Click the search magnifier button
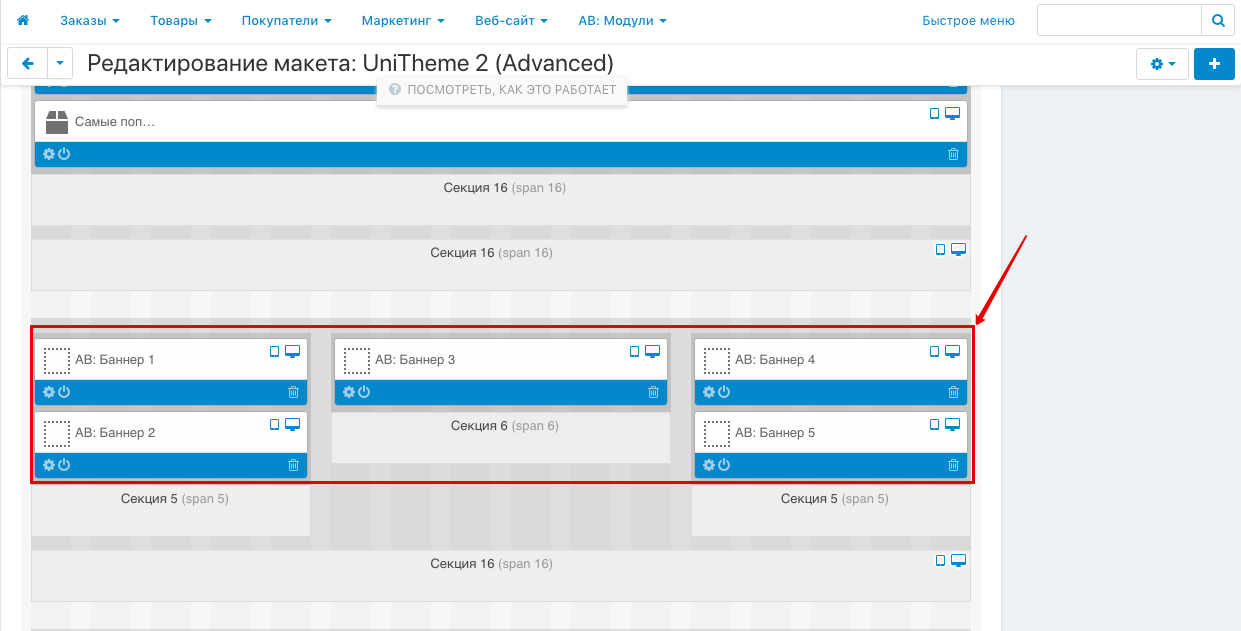 pos(1217,20)
